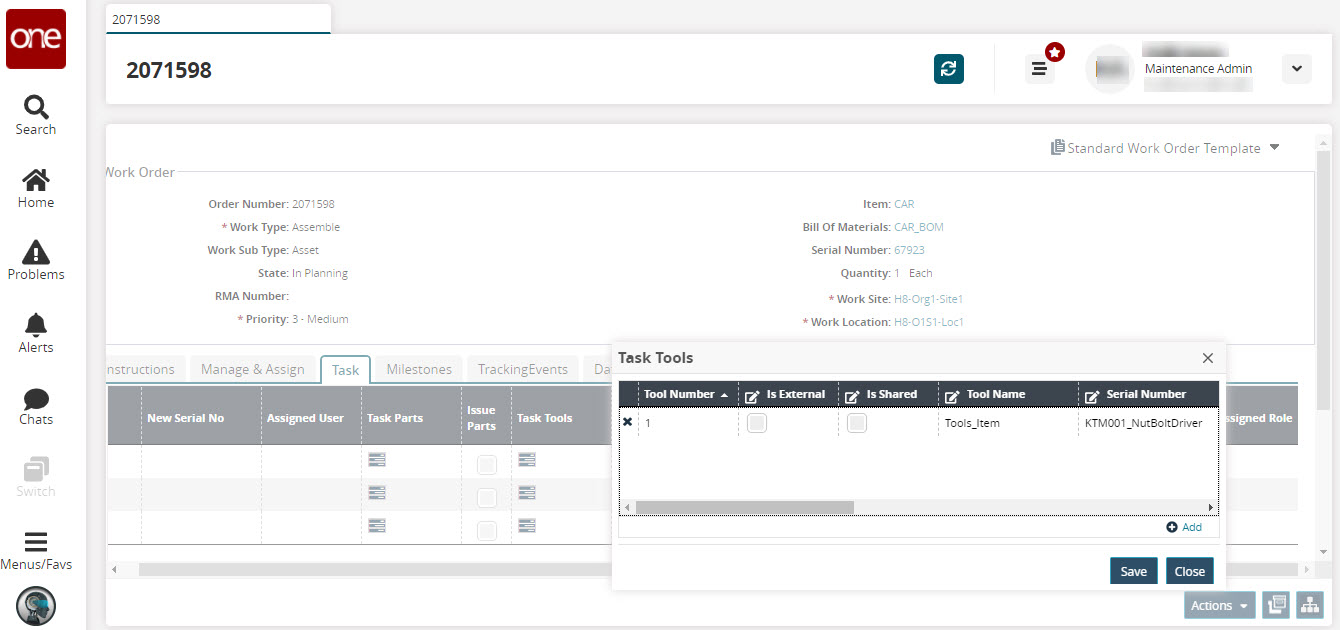1340x630 pixels.
Task: Switch to the Manage & Assign tab
Action: [252, 369]
